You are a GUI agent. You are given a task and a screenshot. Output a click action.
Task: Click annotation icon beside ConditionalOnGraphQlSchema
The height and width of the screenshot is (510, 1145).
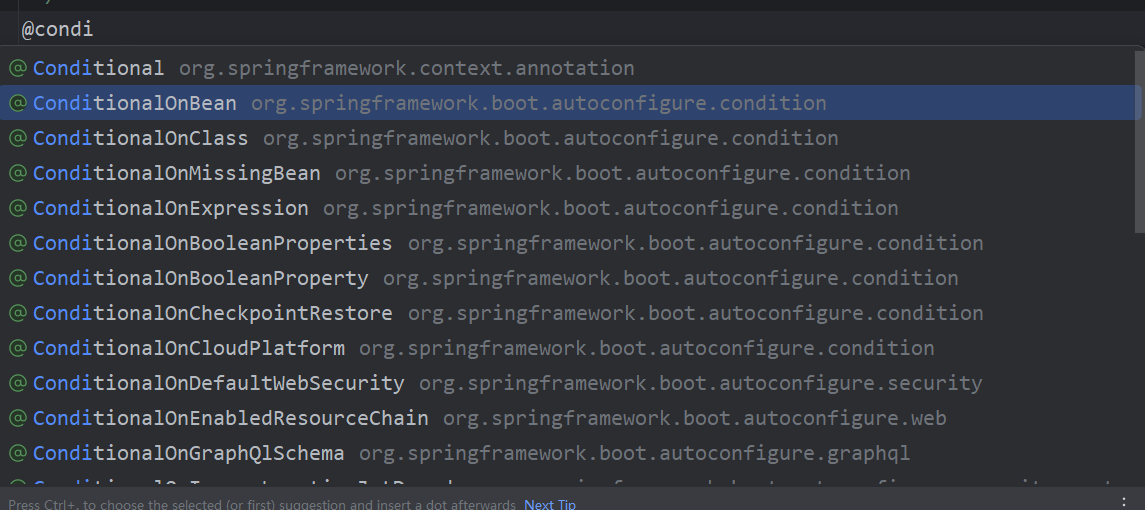tap(18, 453)
